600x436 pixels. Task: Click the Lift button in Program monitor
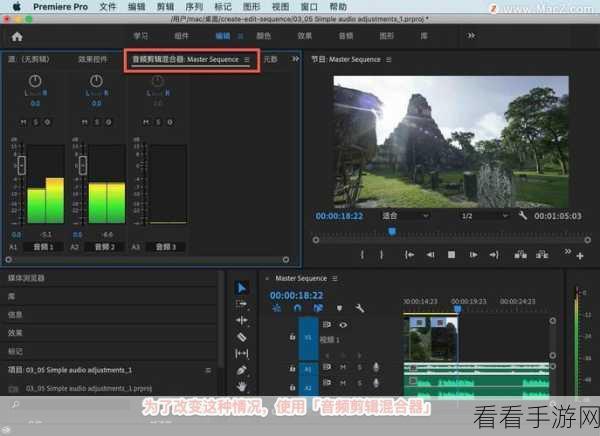520,255
